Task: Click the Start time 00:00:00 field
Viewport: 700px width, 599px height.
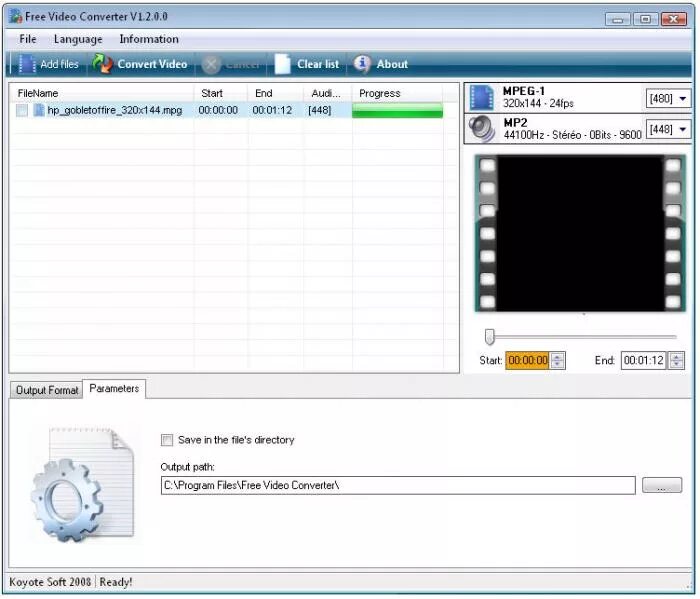Action: click(528, 361)
